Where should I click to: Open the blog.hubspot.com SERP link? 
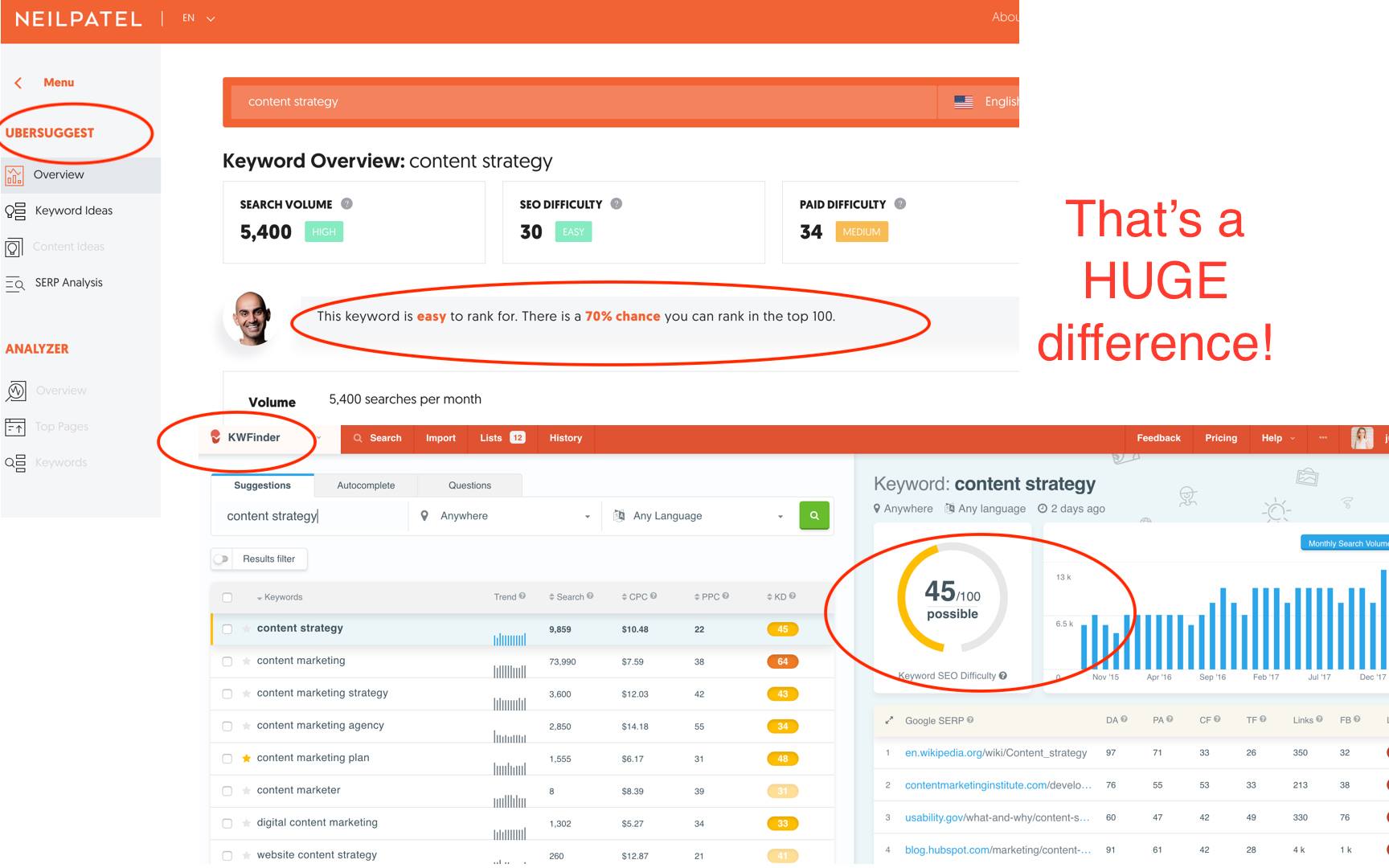click(998, 850)
